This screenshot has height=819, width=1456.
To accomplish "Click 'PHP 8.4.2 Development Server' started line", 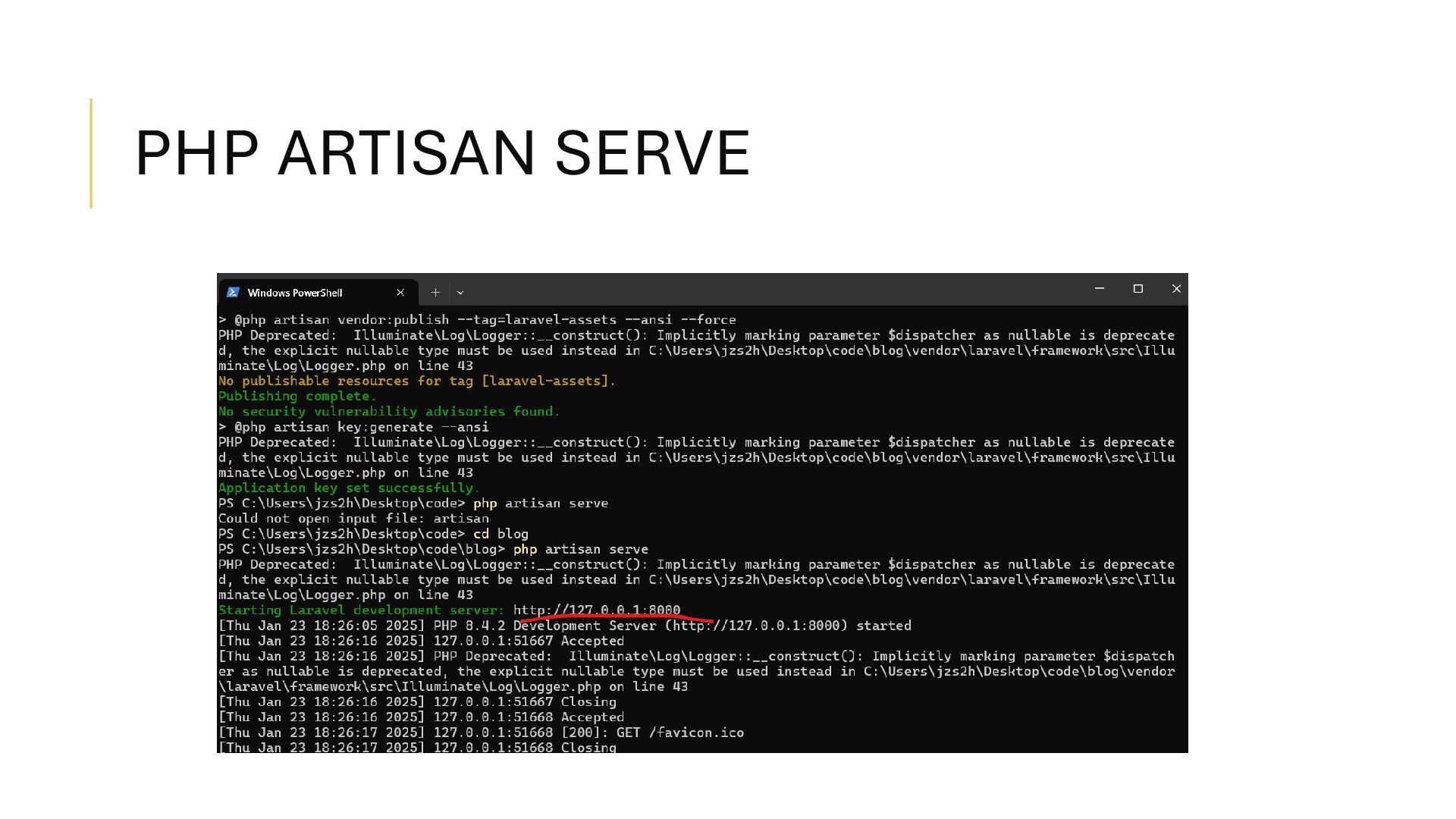I will click(565, 626).
